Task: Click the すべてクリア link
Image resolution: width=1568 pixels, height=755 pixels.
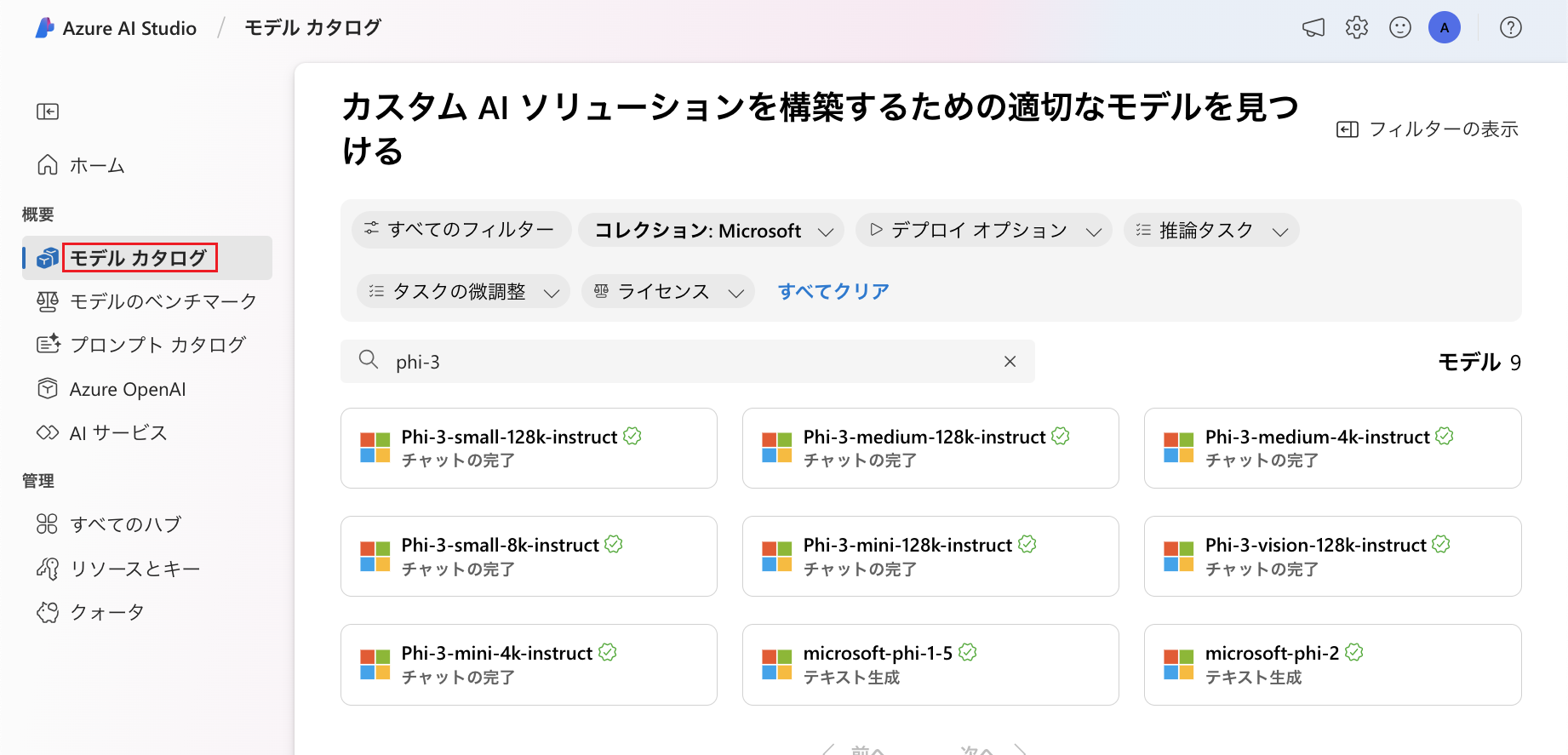Action: (833, 291)
